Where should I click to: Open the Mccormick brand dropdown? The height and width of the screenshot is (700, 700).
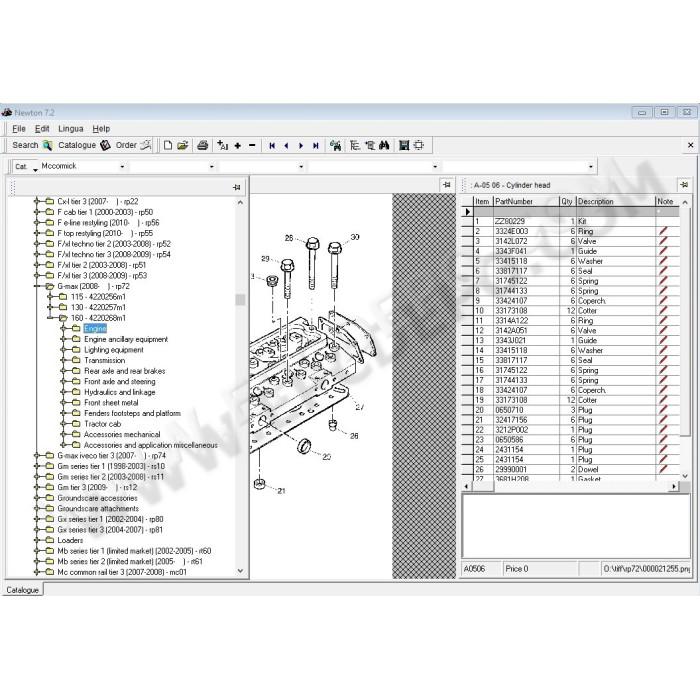coord(122,167)
